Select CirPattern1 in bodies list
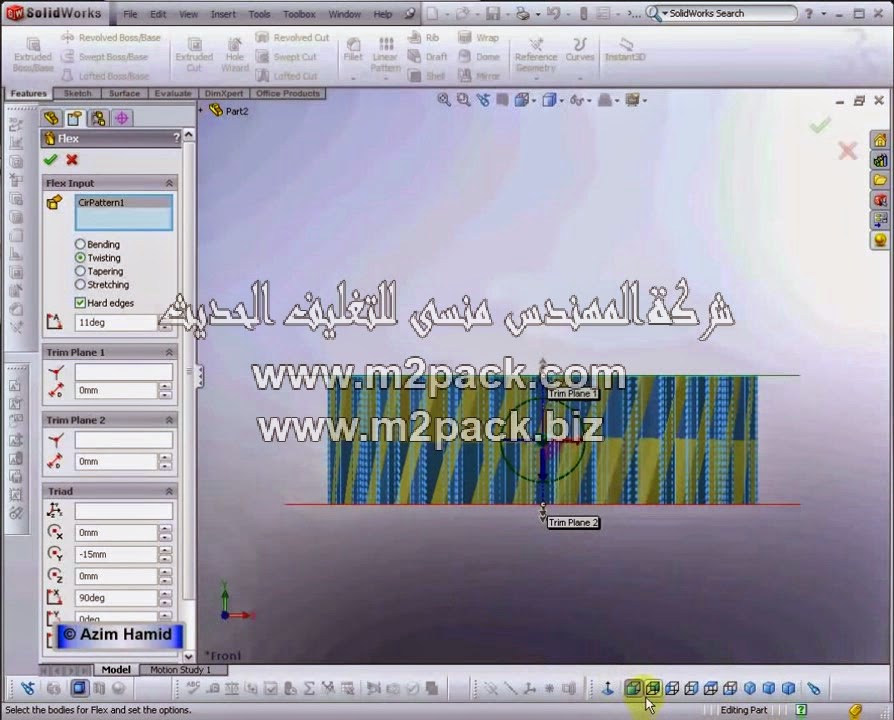This screenshot has width=894, height=720. tap(124, 202)
